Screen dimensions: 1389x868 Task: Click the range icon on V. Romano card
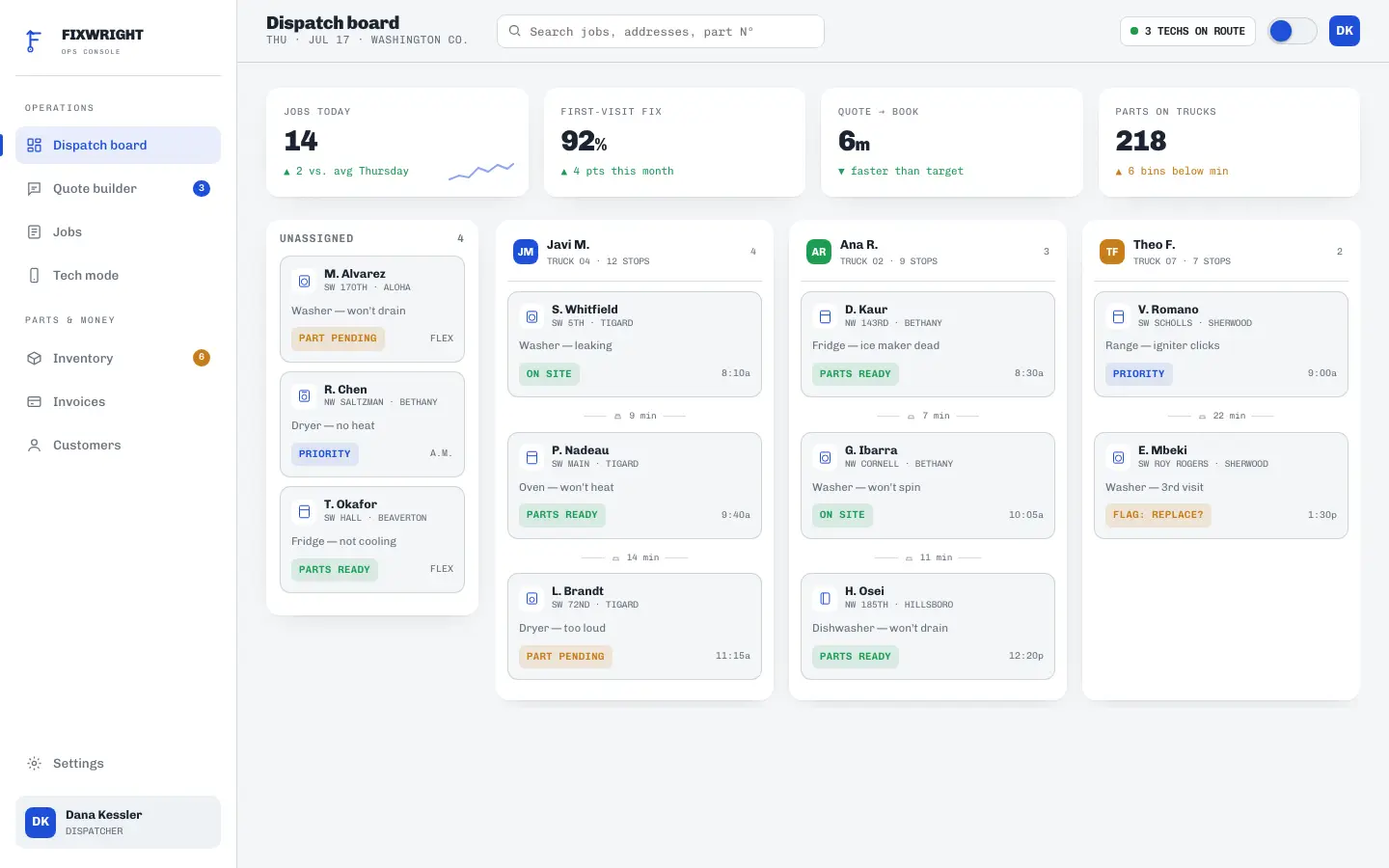click(1118, 316)
